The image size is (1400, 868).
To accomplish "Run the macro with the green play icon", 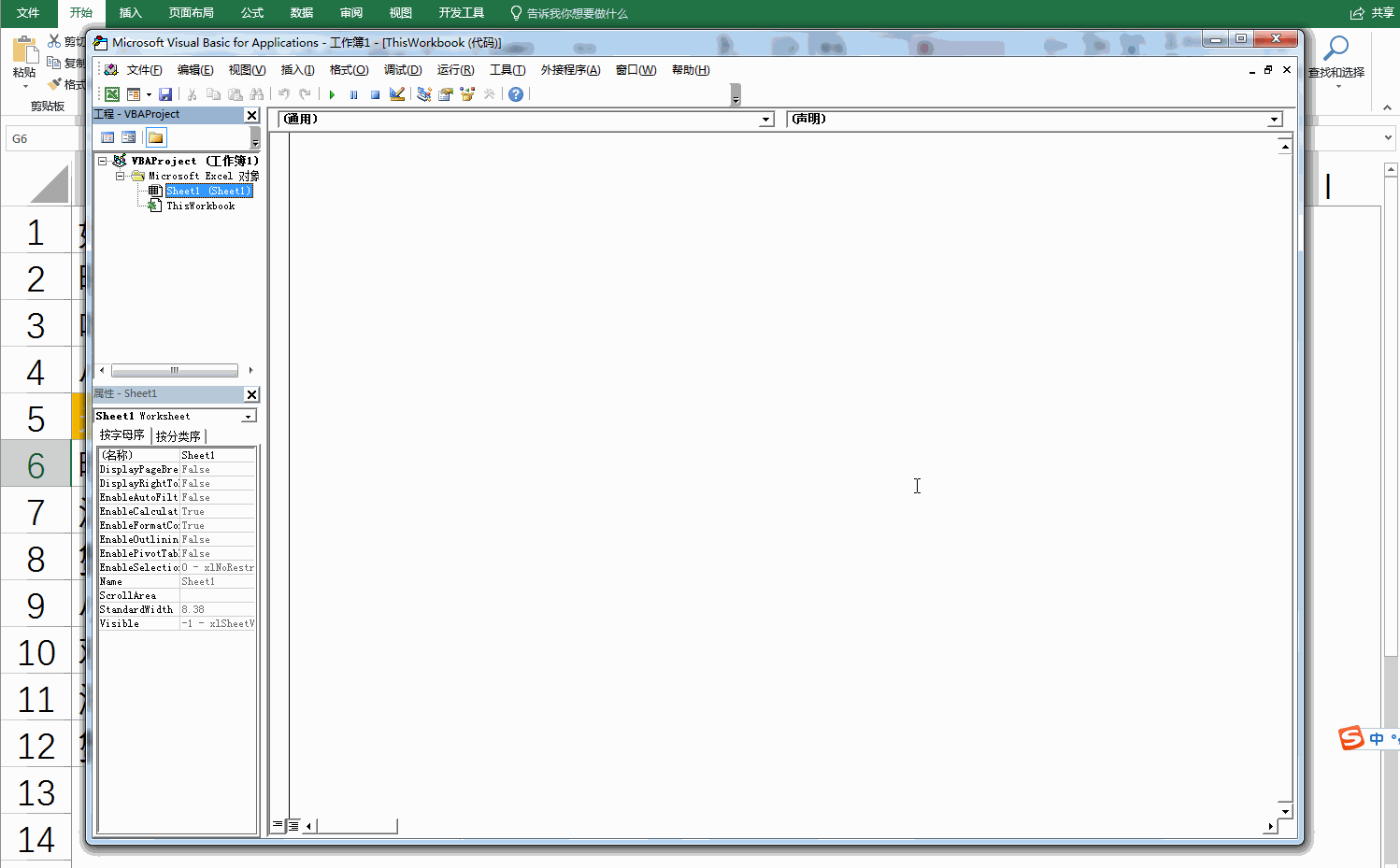I will pos(332,94).
